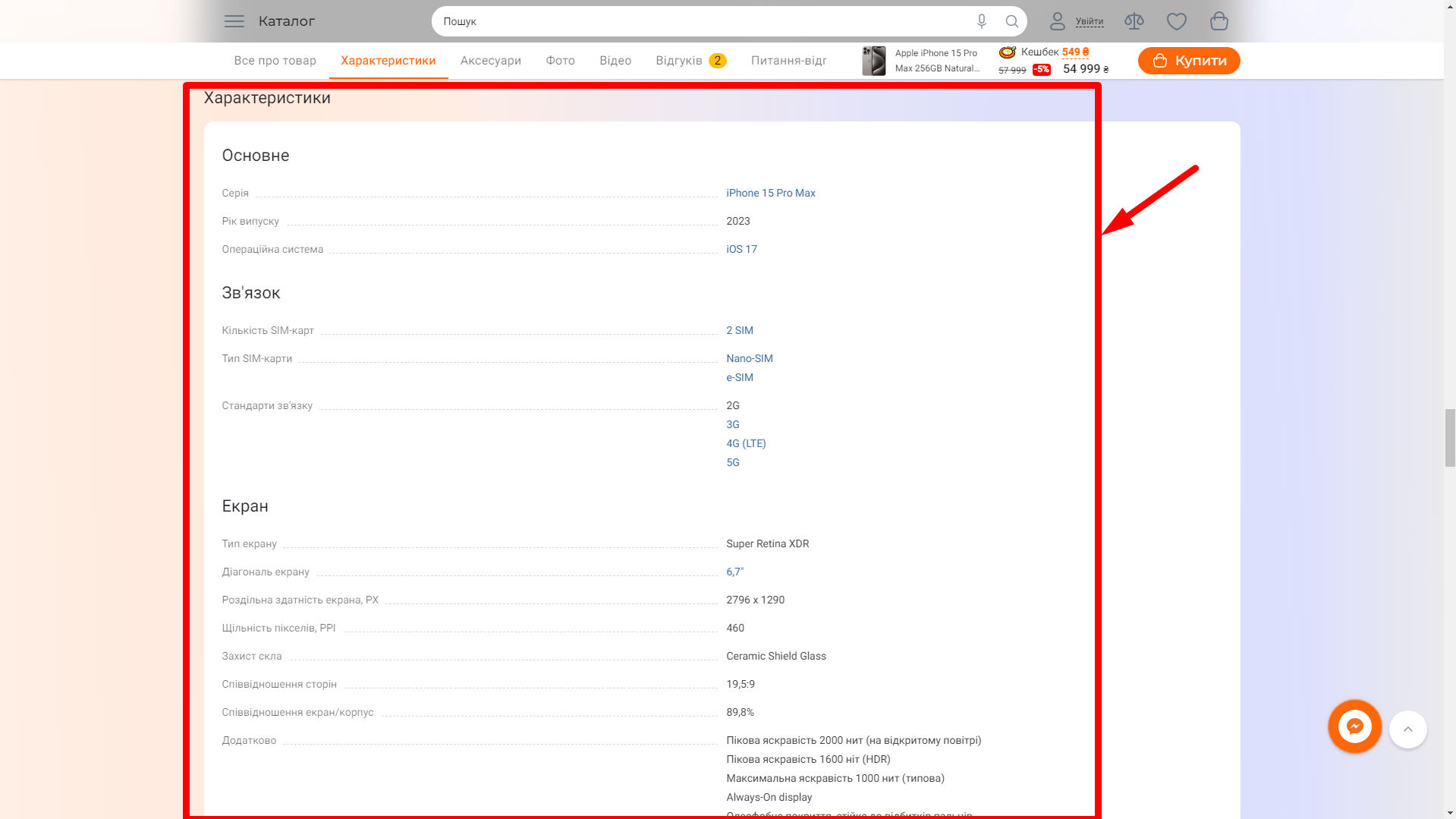Click the -5% discount badge

(x=1041, y=70)
